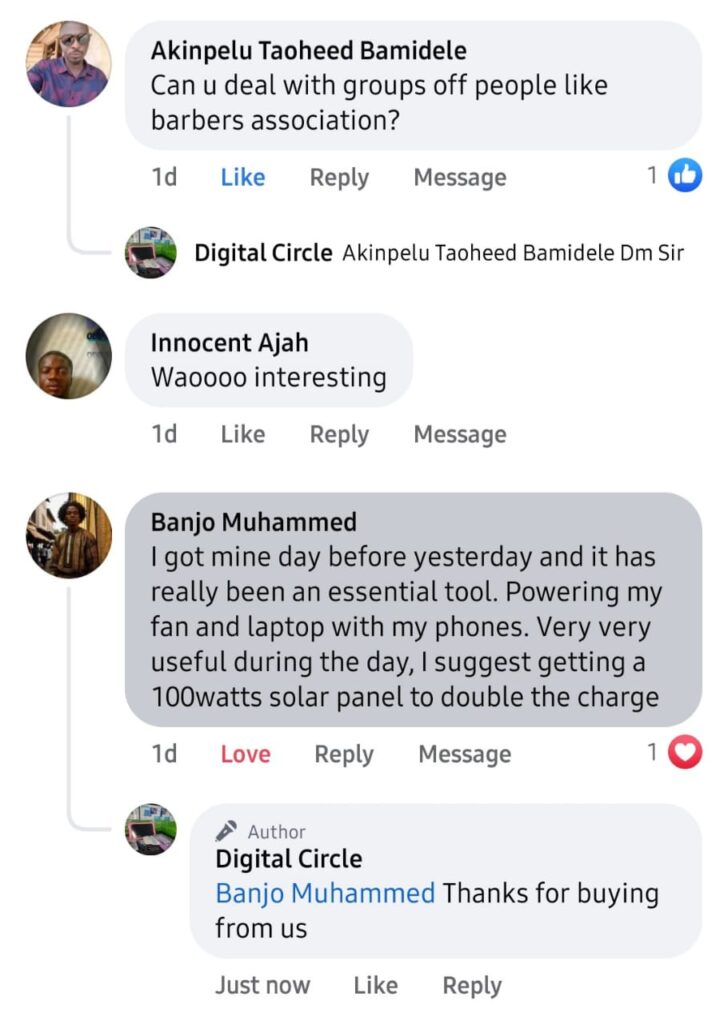728x1024 pixels.
Task: Reply to Akinpelu's barbers association comment
Action: click(x=339, y=178)
